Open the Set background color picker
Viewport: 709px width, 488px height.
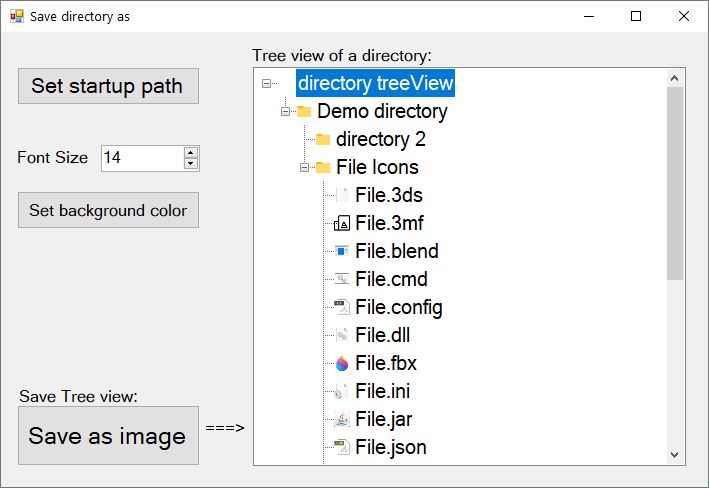[108, 210]
